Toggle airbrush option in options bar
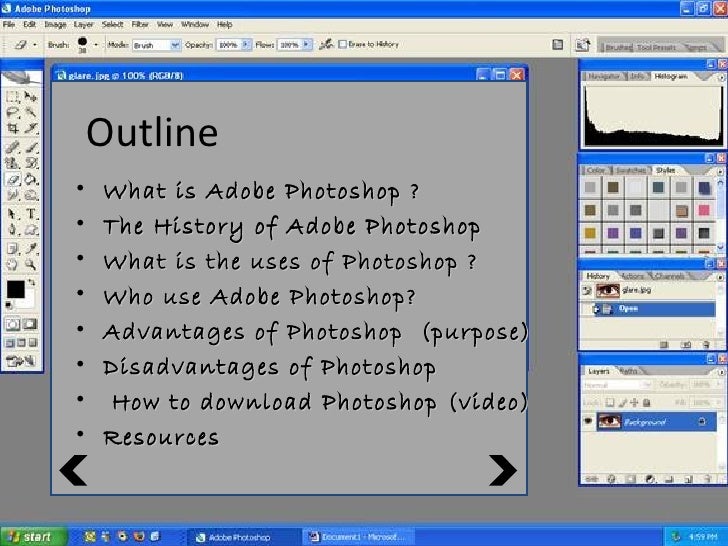728x546 pixels. (326, 44)
